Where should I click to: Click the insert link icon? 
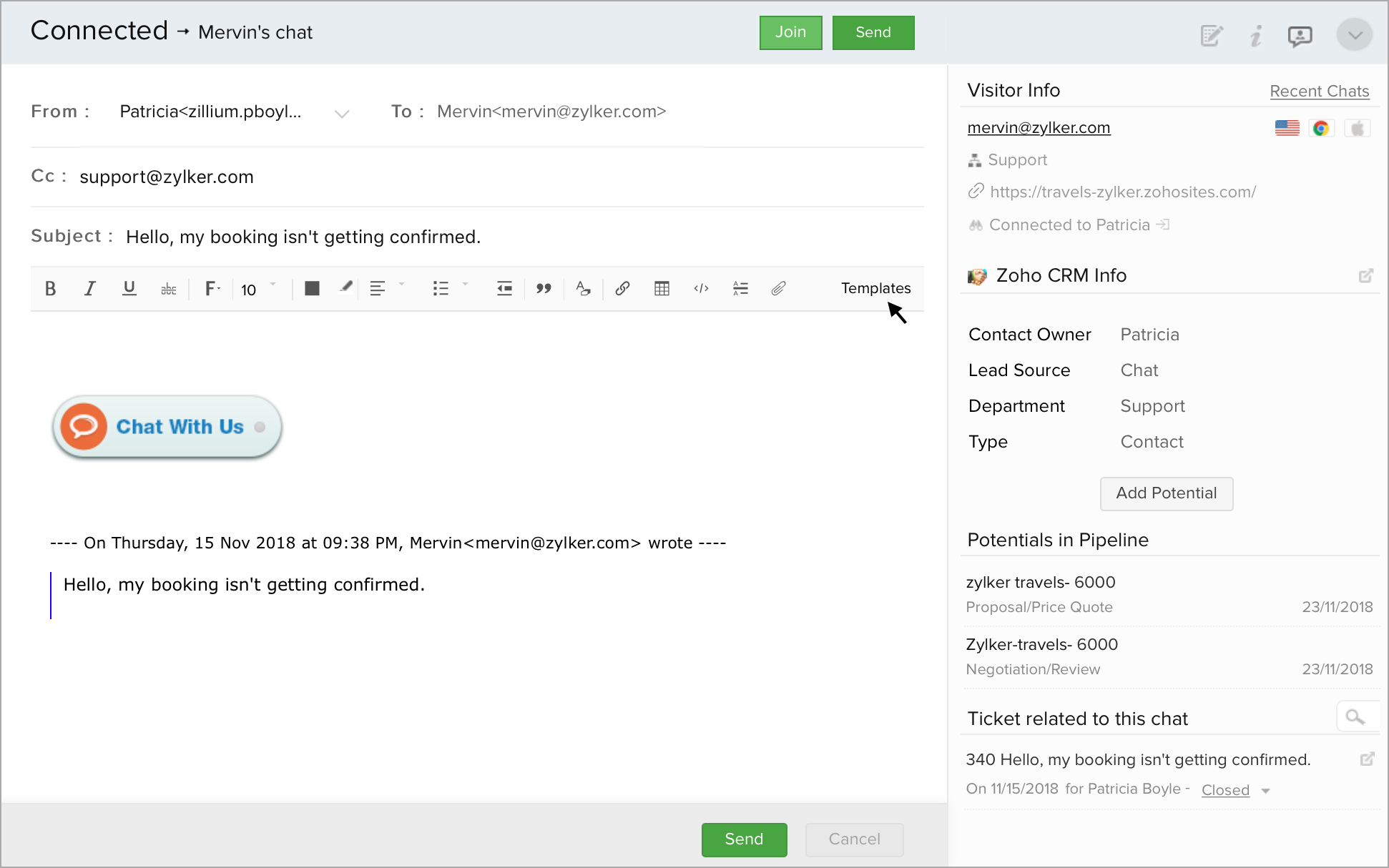tap(622, 288)
